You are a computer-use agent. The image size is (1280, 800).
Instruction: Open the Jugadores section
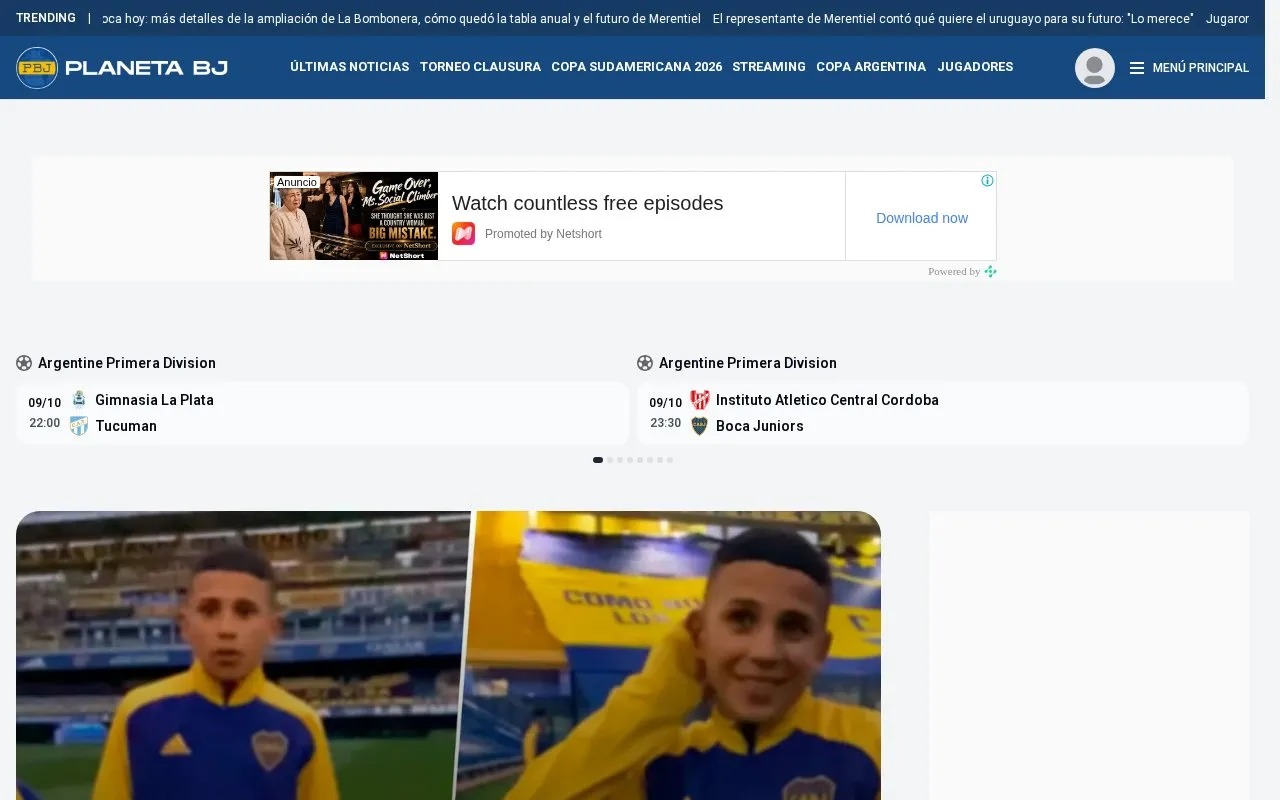coord(975,67)
